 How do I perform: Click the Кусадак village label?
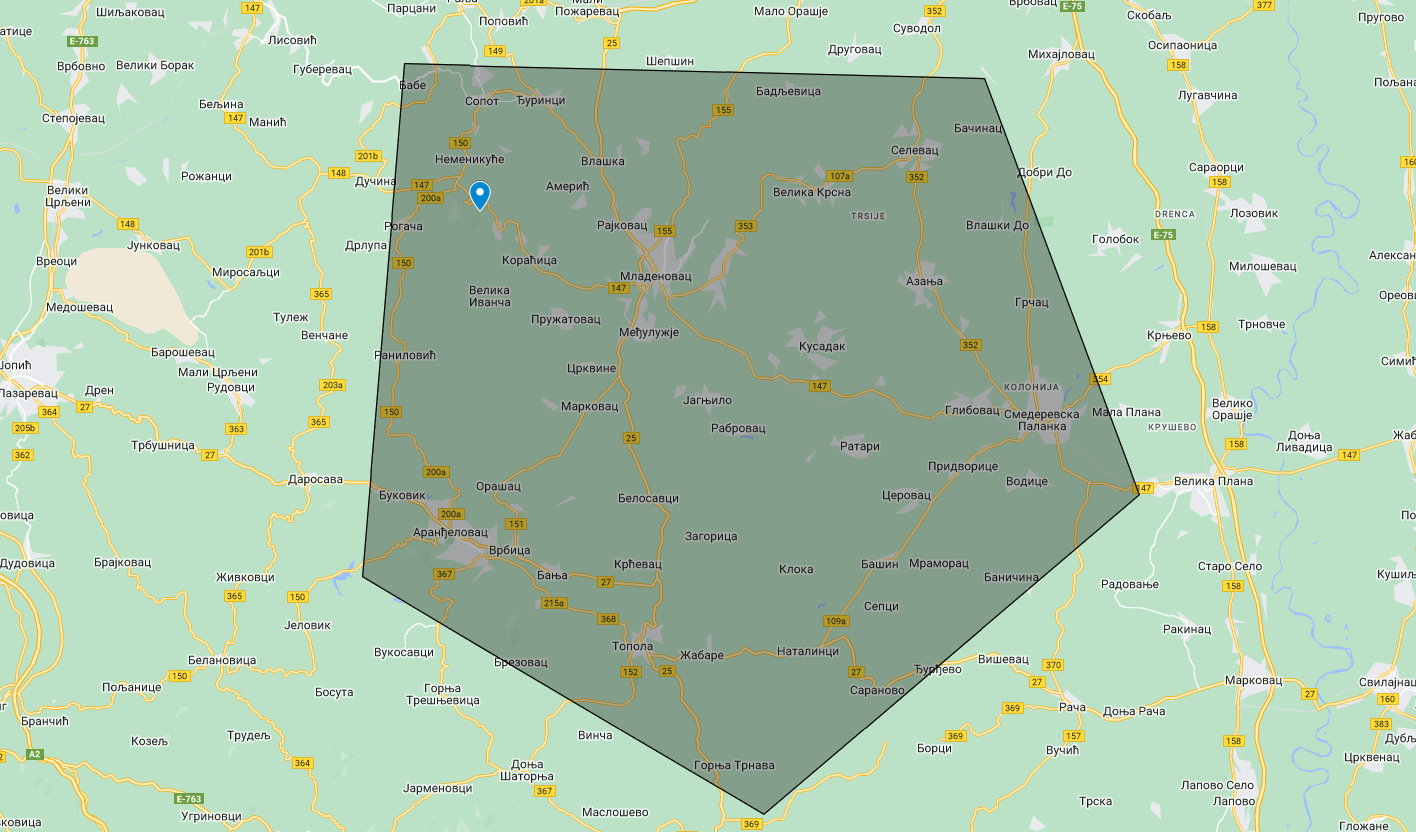(x=822, y=346)
